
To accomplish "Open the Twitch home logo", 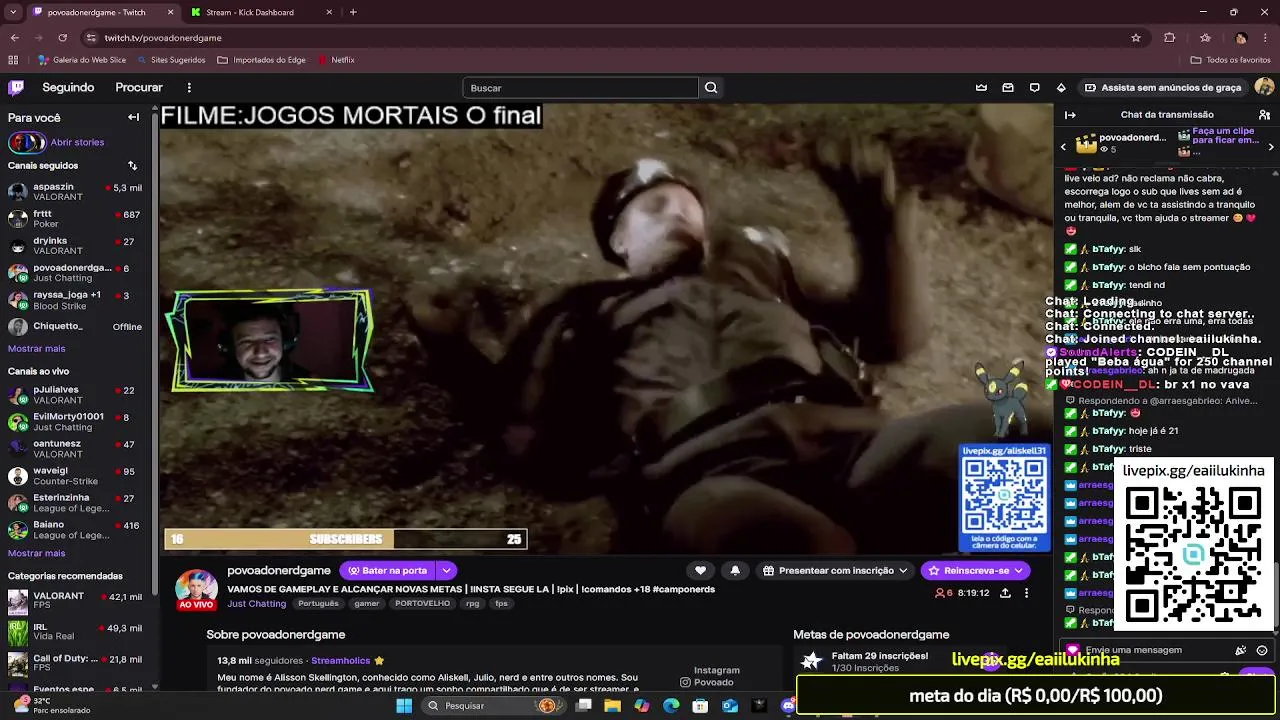I will tap(16, 87).
